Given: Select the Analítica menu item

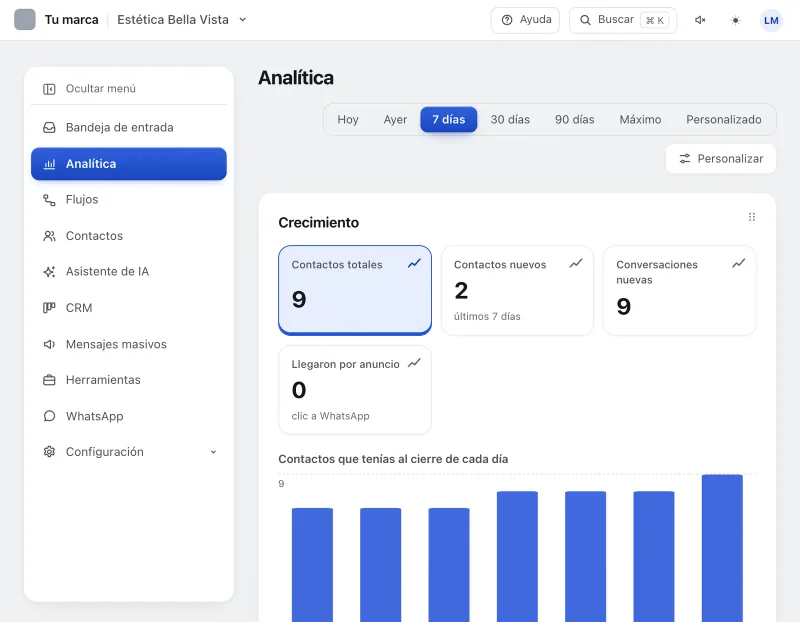Looking at the screenshot, I should (129, 164).
